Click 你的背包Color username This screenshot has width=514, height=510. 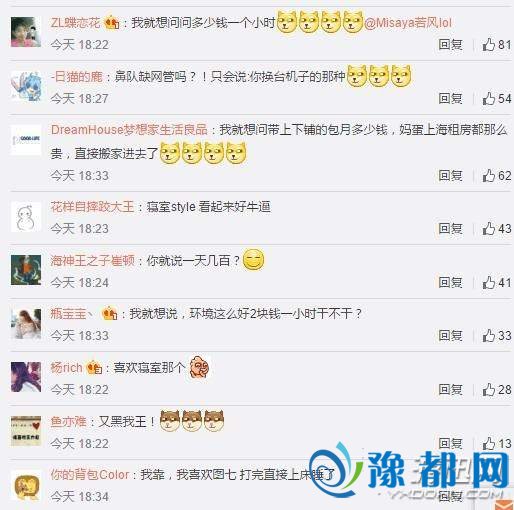coord(90,474)
